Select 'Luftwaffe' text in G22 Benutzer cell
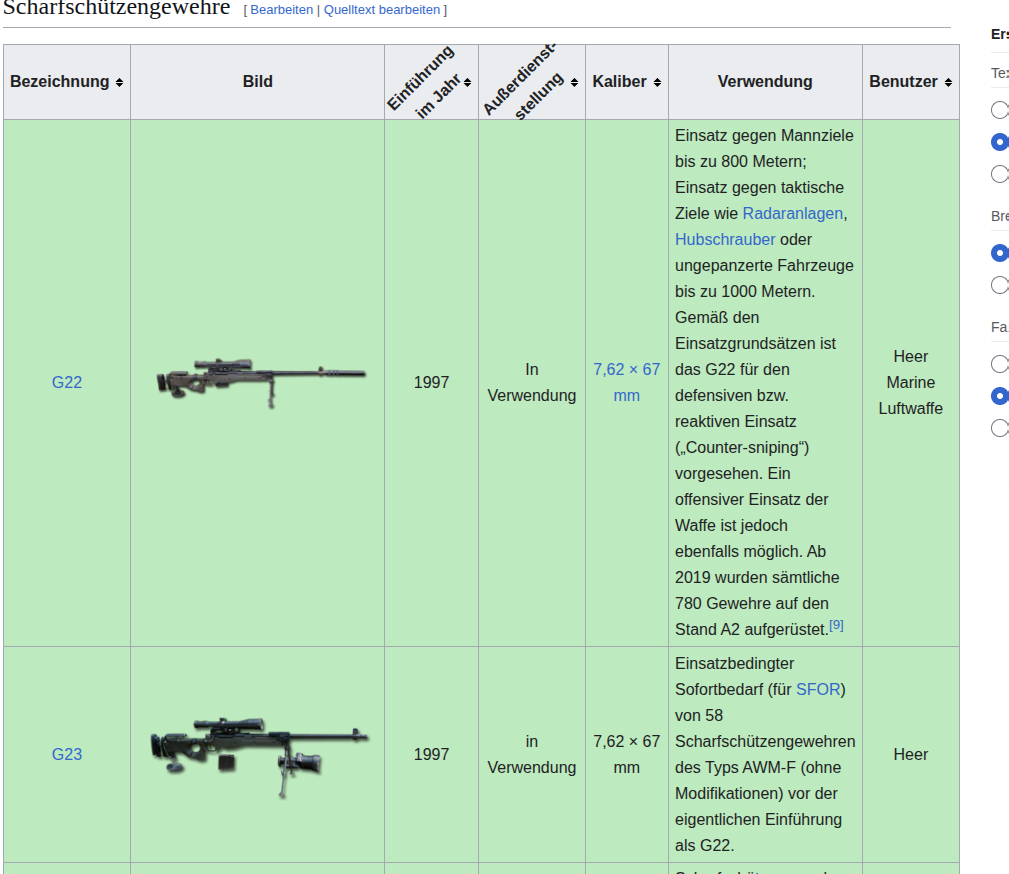Viewport: 1009px width, 874px height. pyautogui.click(x=911, y=409)
